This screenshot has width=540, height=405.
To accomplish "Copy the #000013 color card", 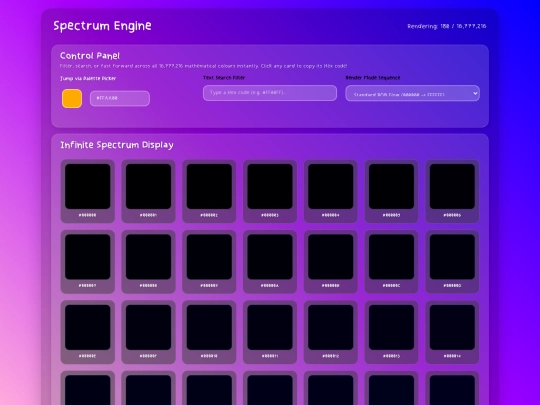I will tap(392, 332).
